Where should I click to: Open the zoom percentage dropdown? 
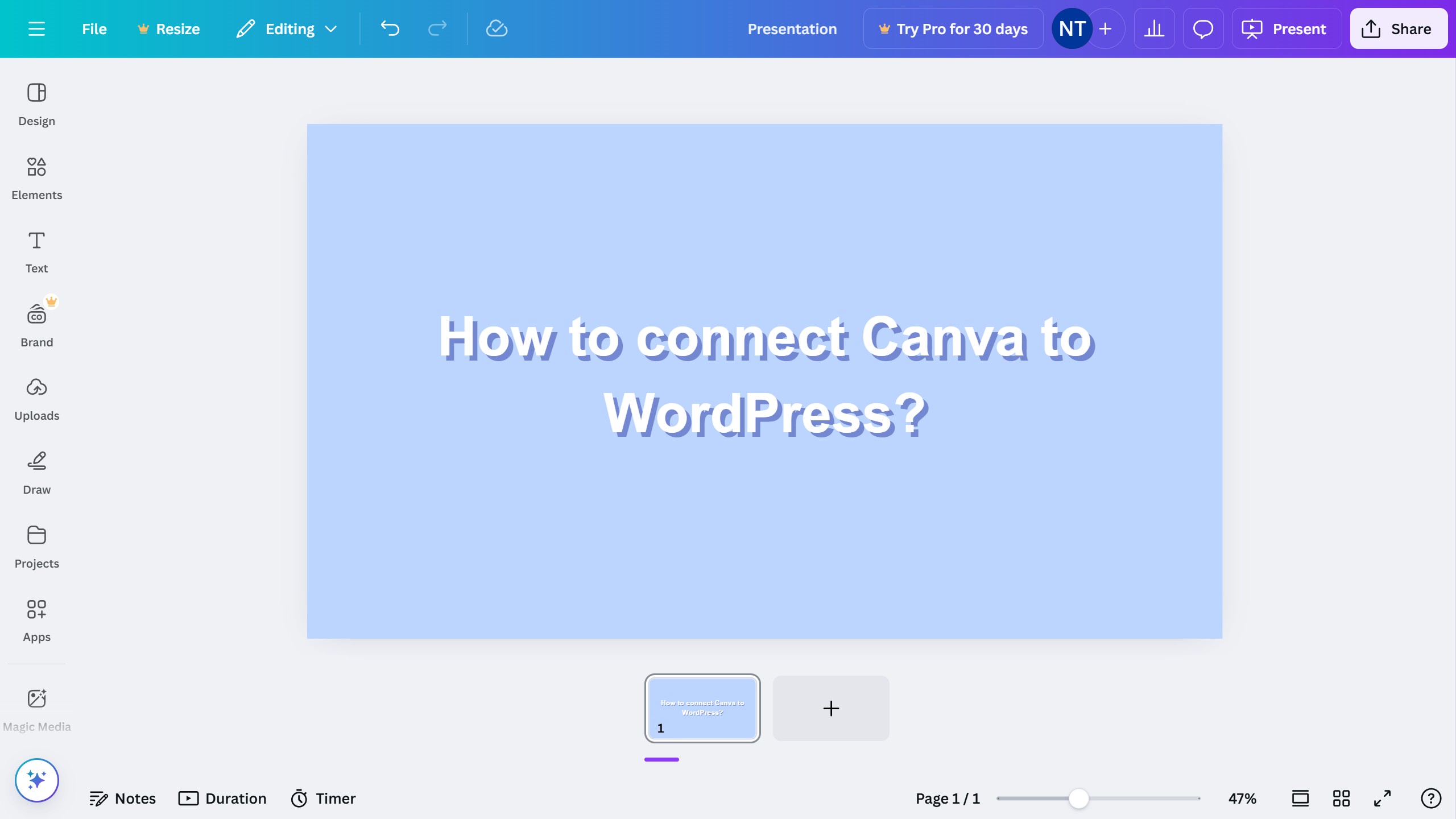pyautogui.click(x=1242, y=798)
